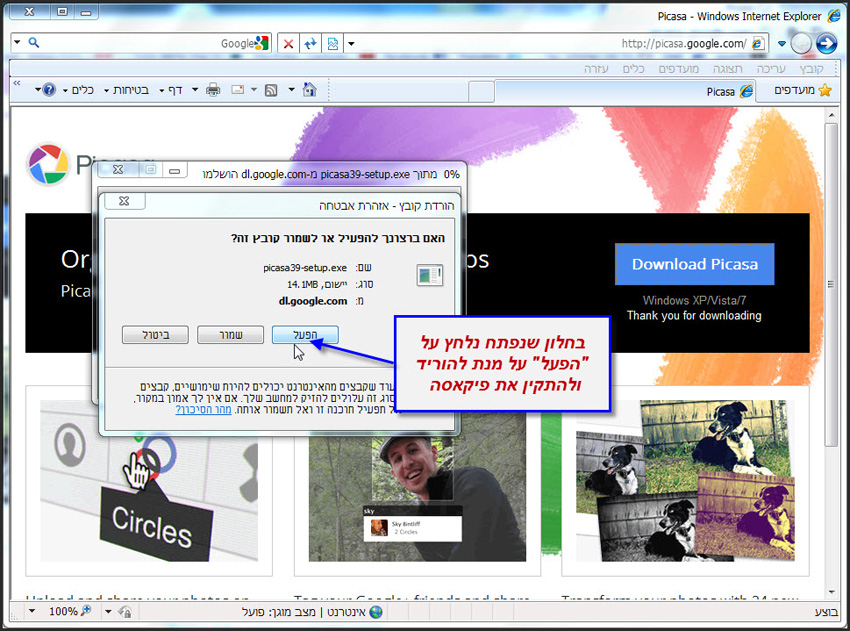Select the Picasa browser tab
The image size is (850, 631).
(x=623, y=91)
